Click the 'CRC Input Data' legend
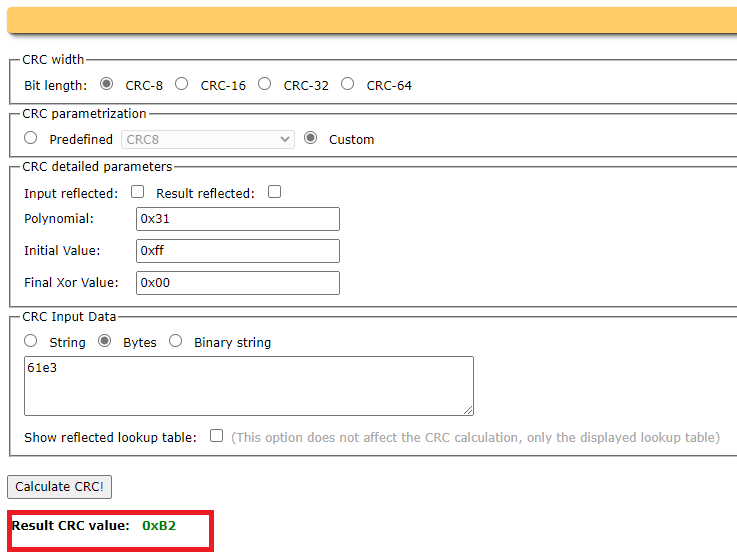737x554 pixels. (69, 317)
